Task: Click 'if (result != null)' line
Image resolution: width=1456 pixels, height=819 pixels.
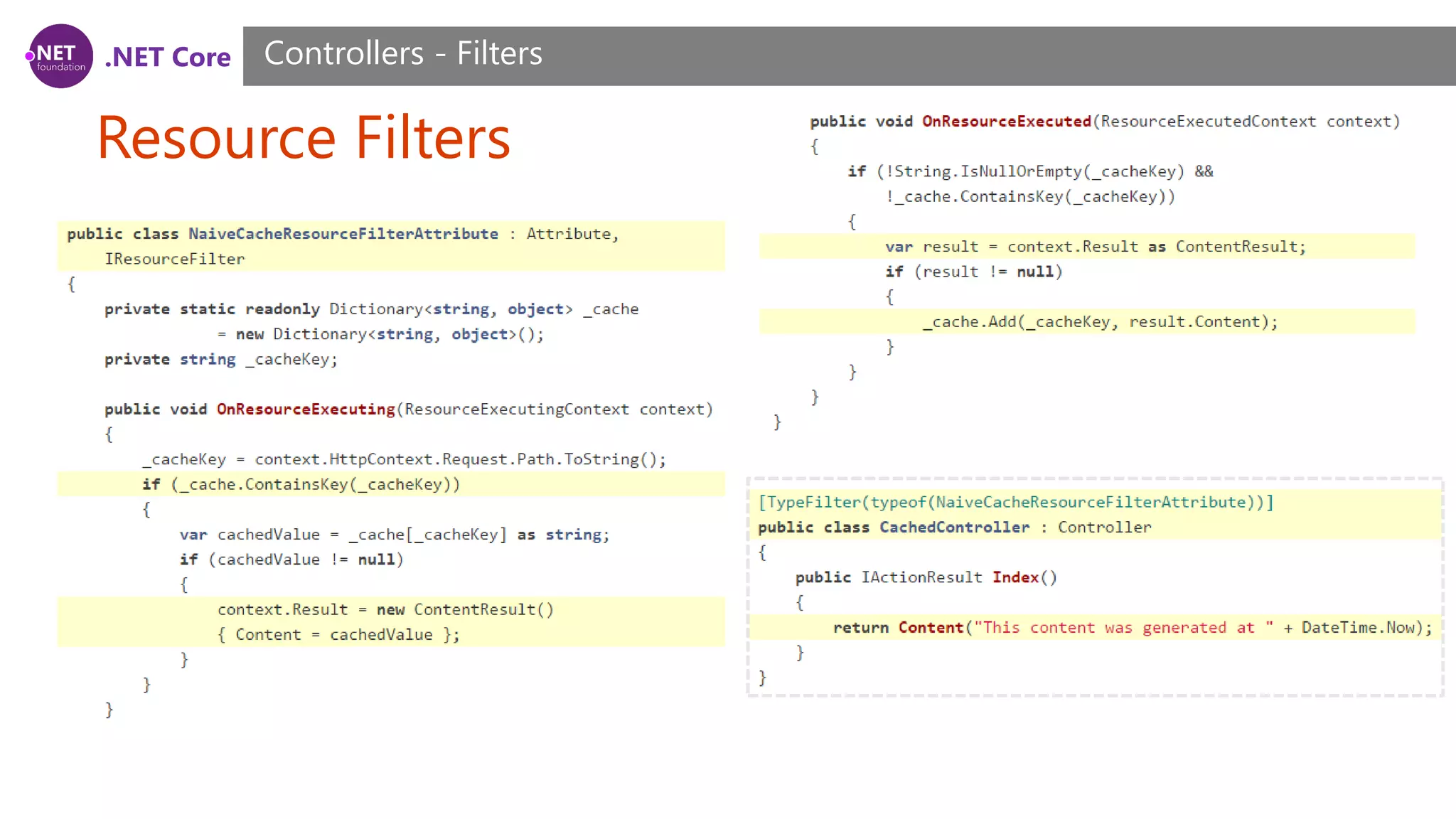Action: [x=974, y=272]
